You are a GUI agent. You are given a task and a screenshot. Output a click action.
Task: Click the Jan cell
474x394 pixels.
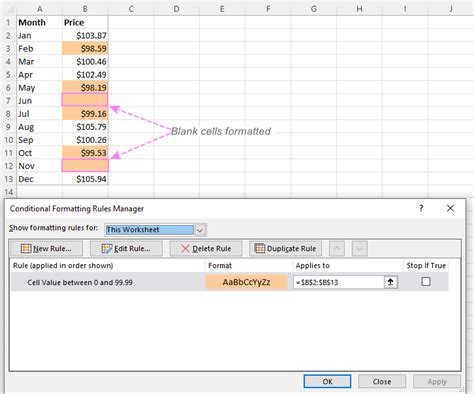pos(39,35)
